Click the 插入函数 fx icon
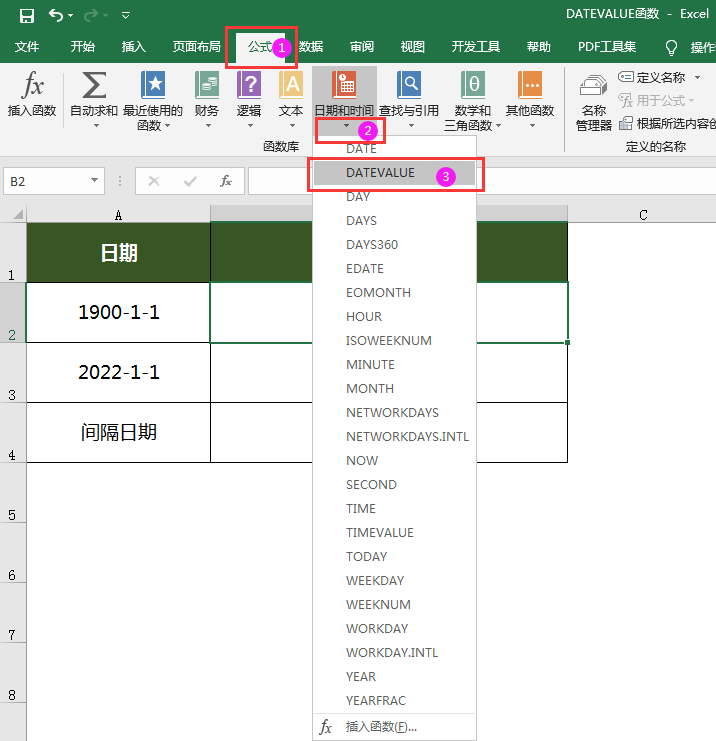Viewport: 716px width, 741px height. tap(32, 85)
